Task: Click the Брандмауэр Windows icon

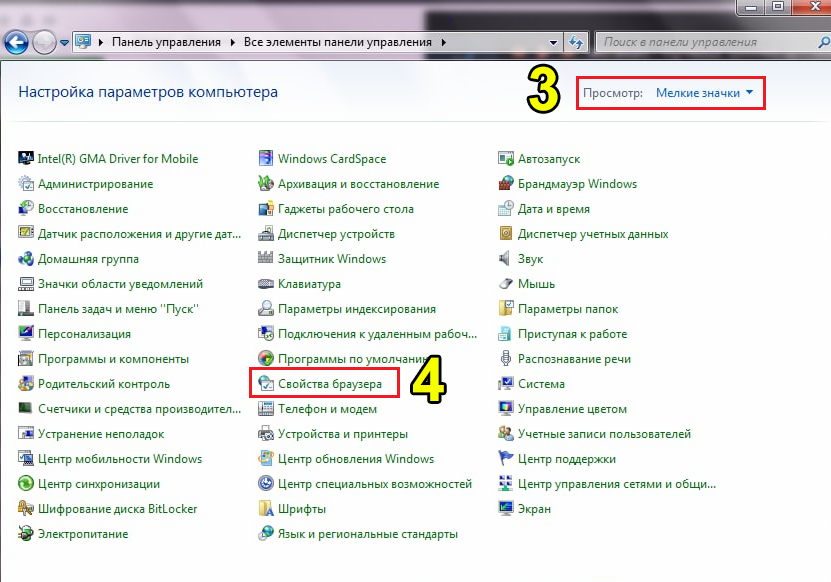Action: click(x=506, y=183)
